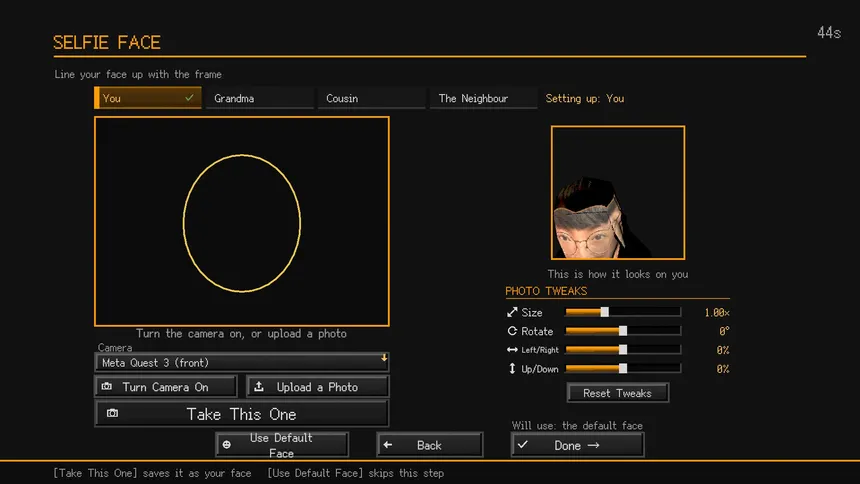Click 'Will use: the default face' text
This screenshot has height=484, width=860.
click(x=577, y=425)
